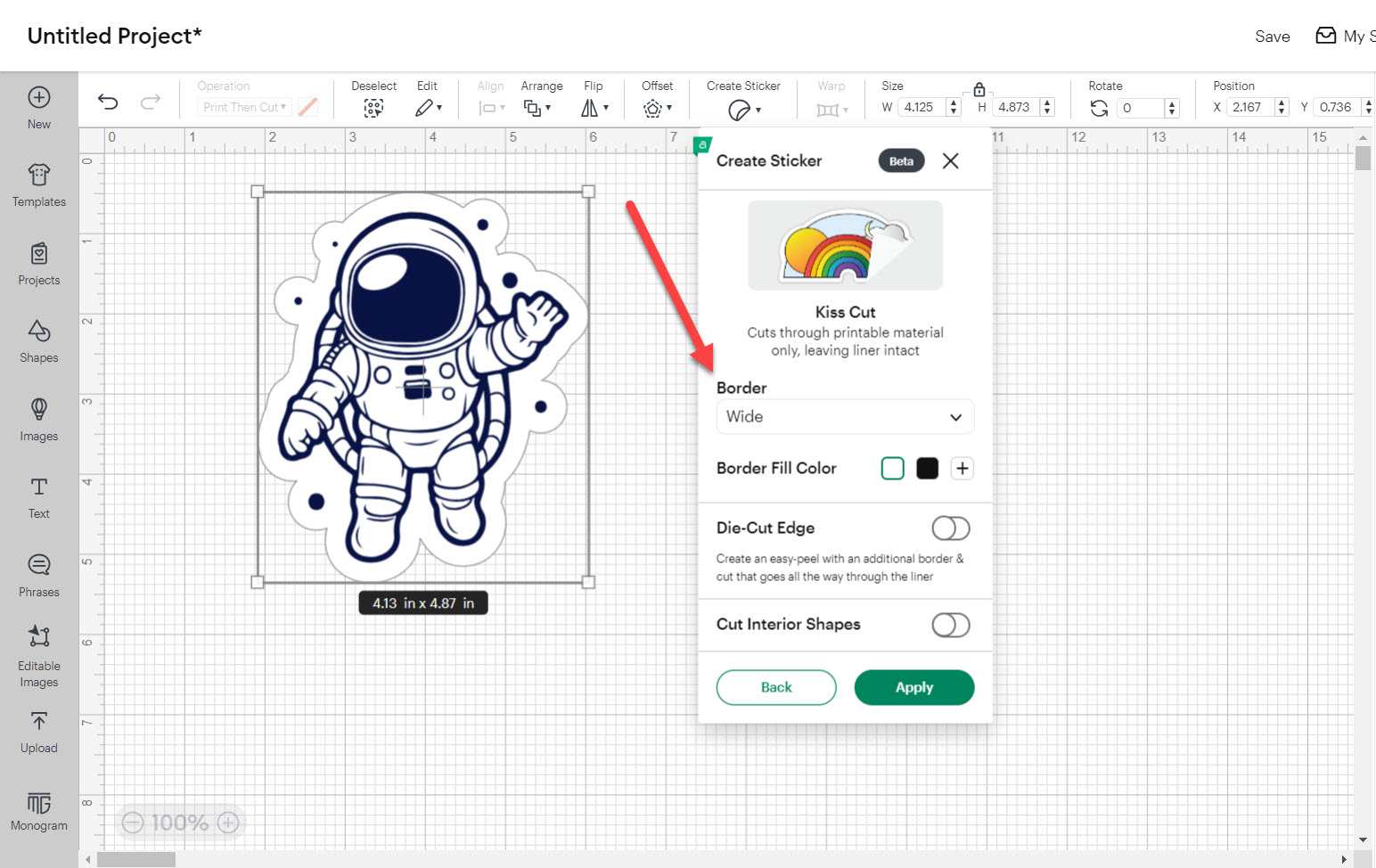Screen dimensions: 1376x868
Task: Open the Operation dropdown showing Print Then Cut
Action: pyautogui.click(x=243, y=106)
